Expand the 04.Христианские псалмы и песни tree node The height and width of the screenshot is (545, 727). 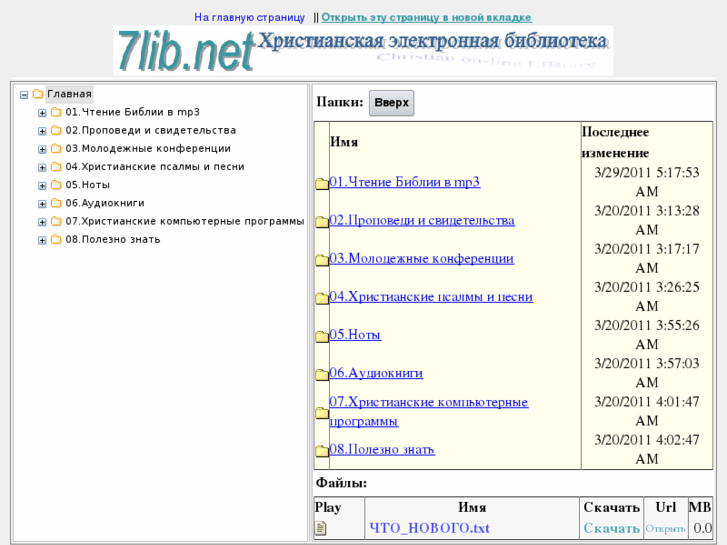tap(42, 167)
